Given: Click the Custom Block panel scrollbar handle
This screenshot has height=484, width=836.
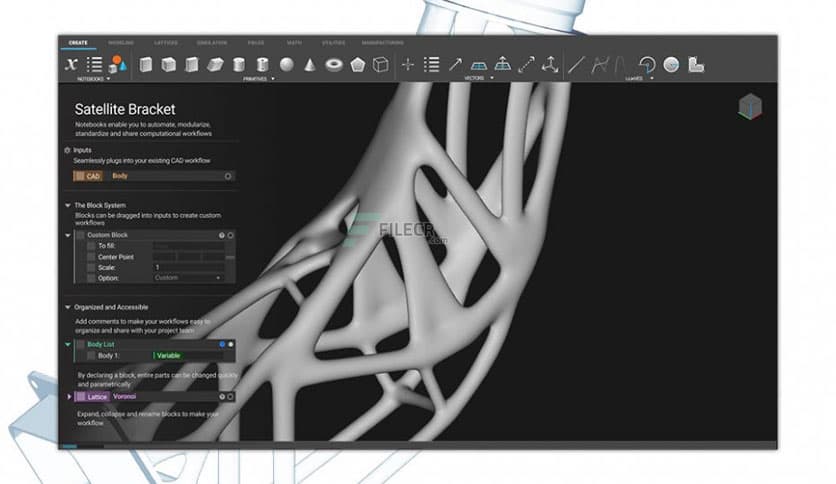Looking at the screenshot, I should 230,257.
